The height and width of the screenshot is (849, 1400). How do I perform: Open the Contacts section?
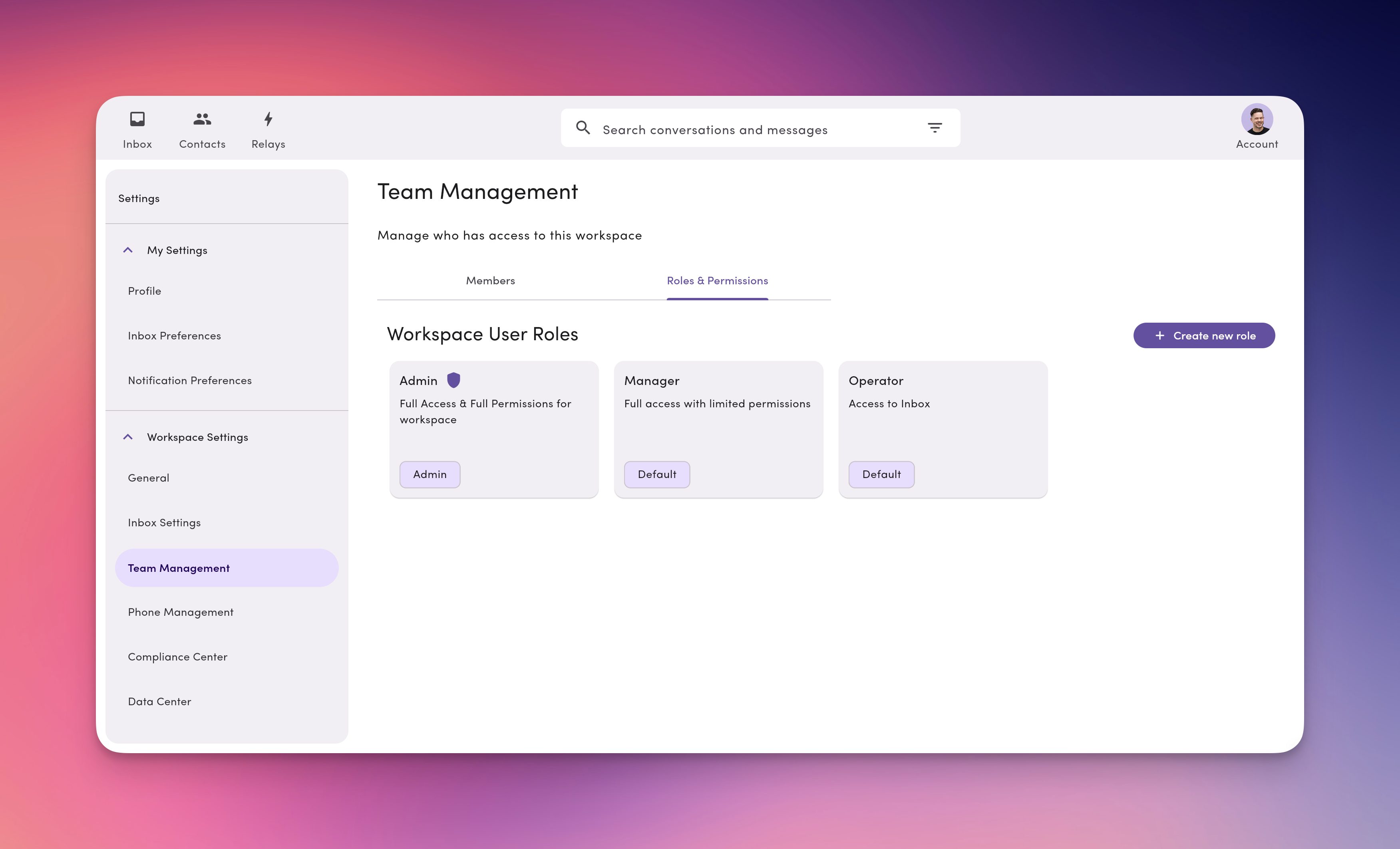pyautogui.click(x=202, y=128)
